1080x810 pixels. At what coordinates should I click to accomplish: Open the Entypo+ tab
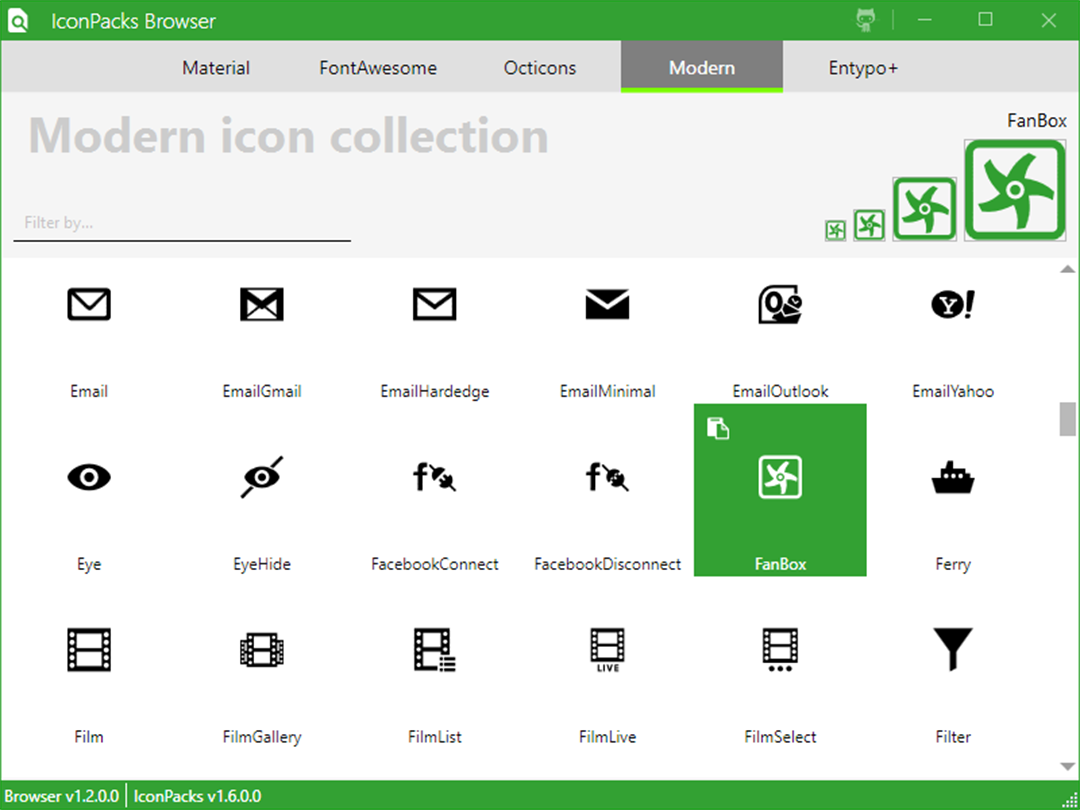click(x=863, y=68)
